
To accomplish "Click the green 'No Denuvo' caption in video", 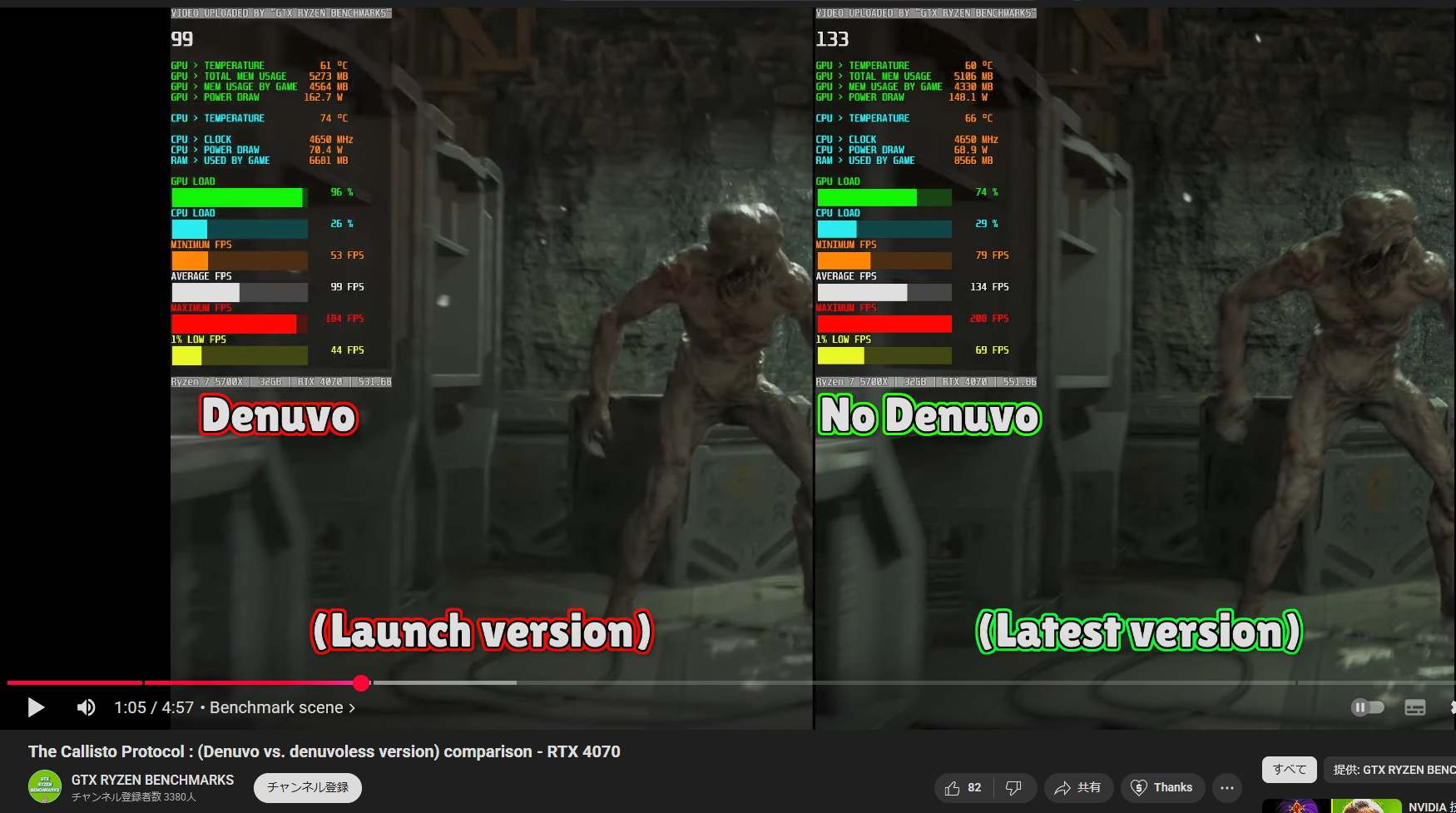I will click(929, 415).
